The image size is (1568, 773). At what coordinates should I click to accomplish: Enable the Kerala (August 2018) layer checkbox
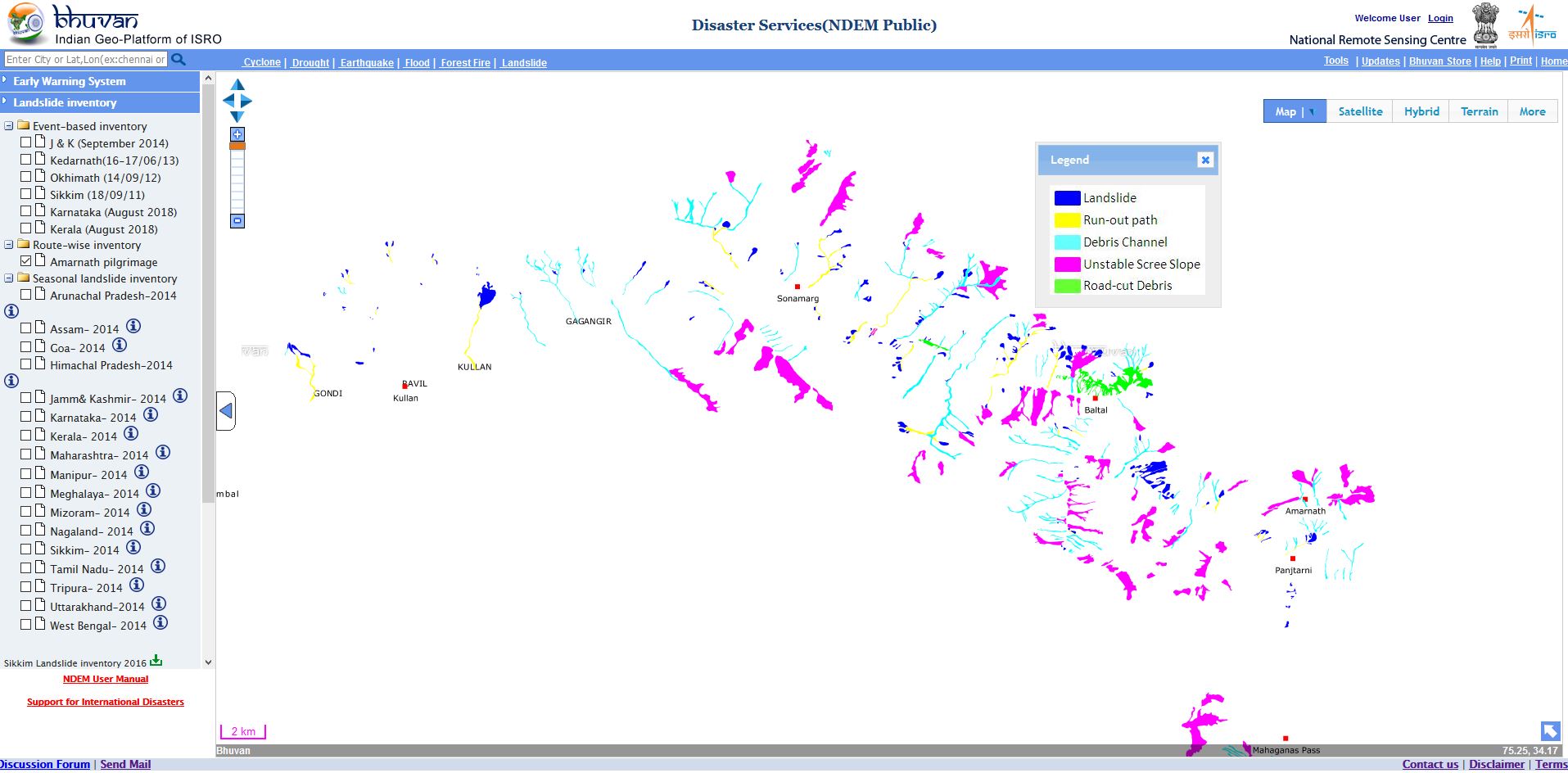[25, 228]
